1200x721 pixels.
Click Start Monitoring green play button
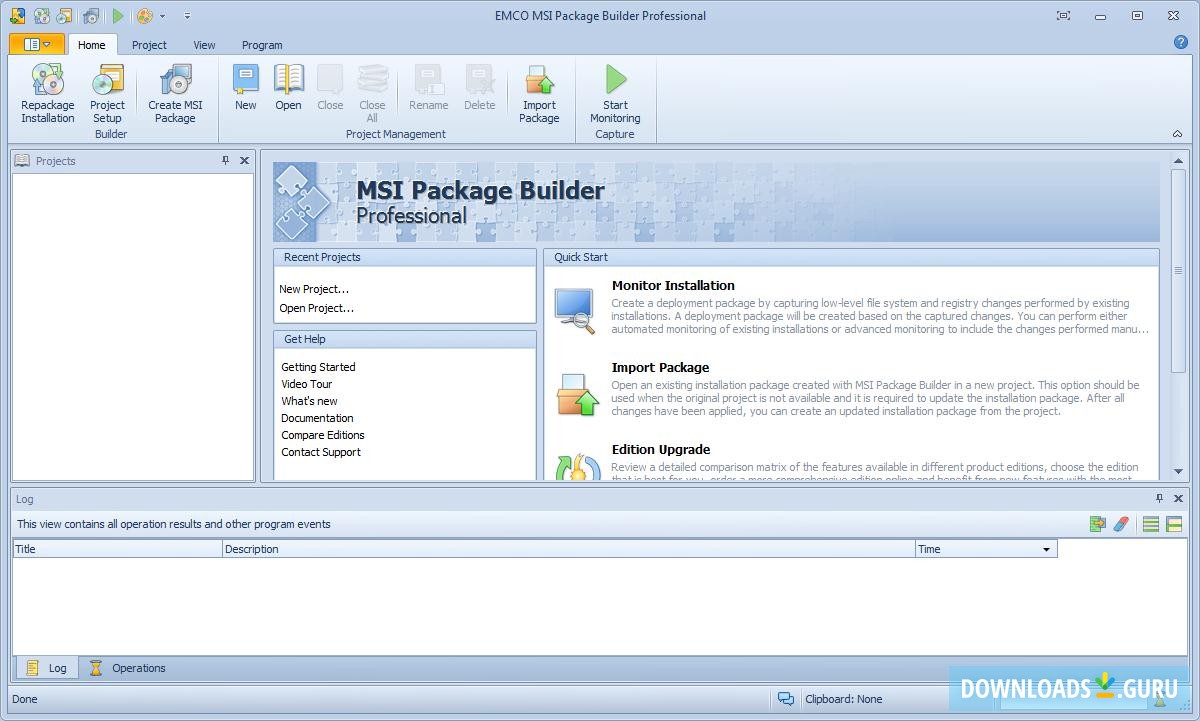click(x=615, y=95)
